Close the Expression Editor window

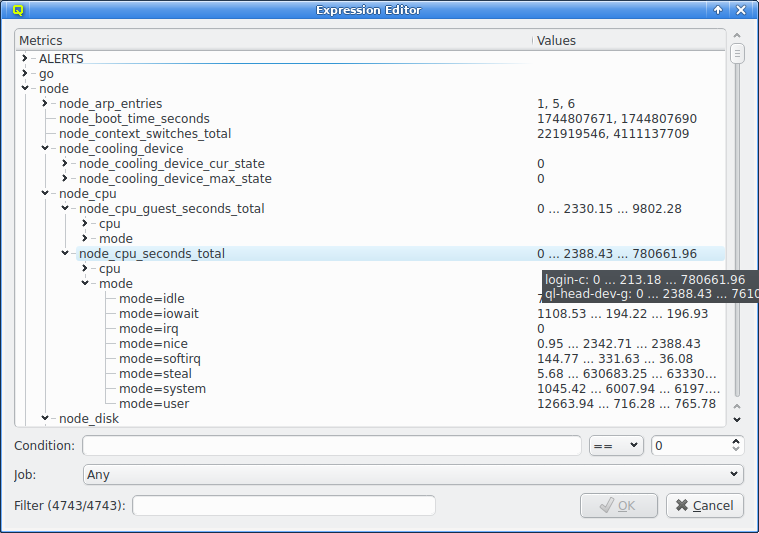pos(741,10)
